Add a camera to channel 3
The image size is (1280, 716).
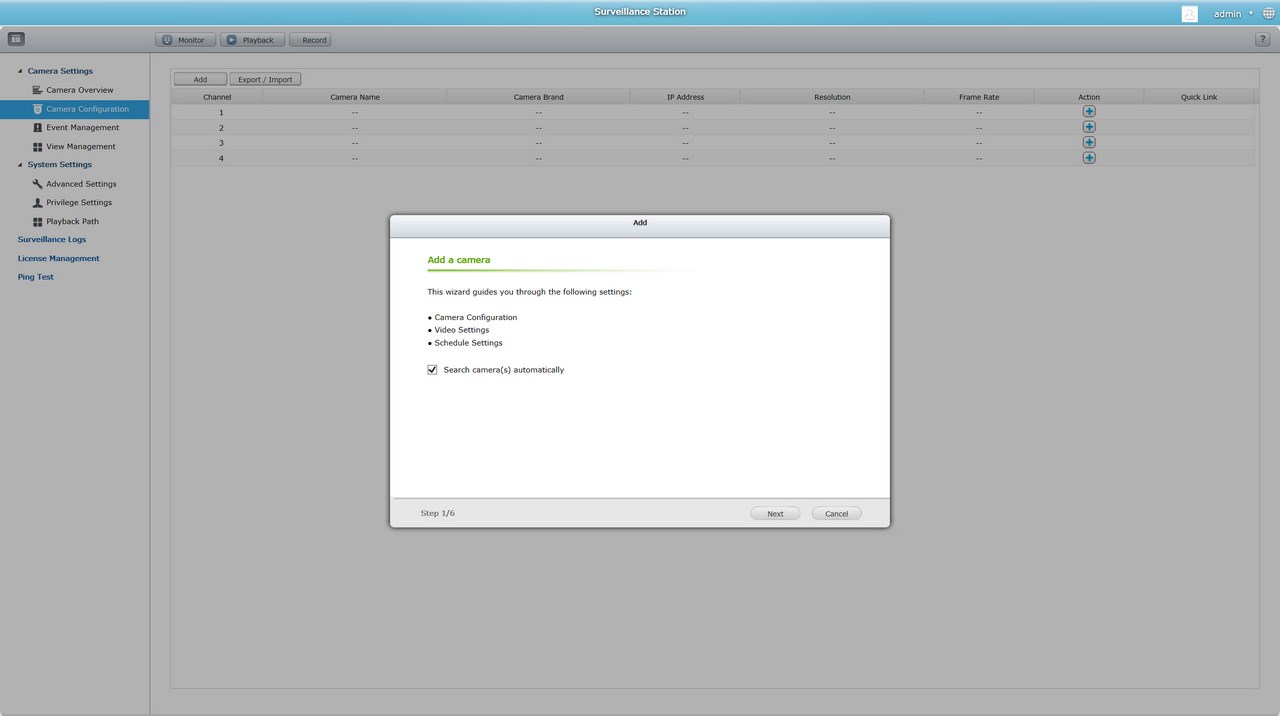pos(1089,142)
